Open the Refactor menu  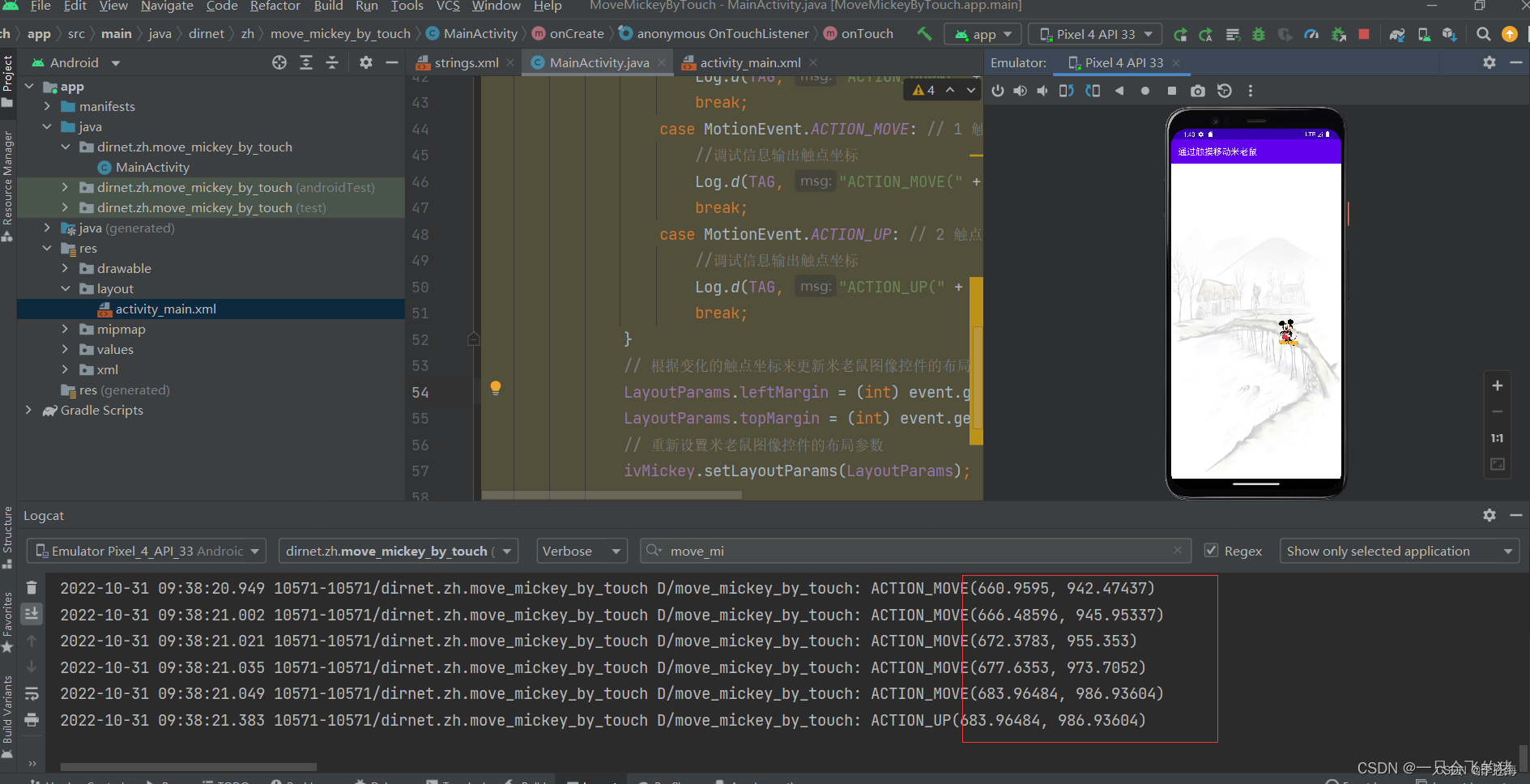tap(275, 6)
